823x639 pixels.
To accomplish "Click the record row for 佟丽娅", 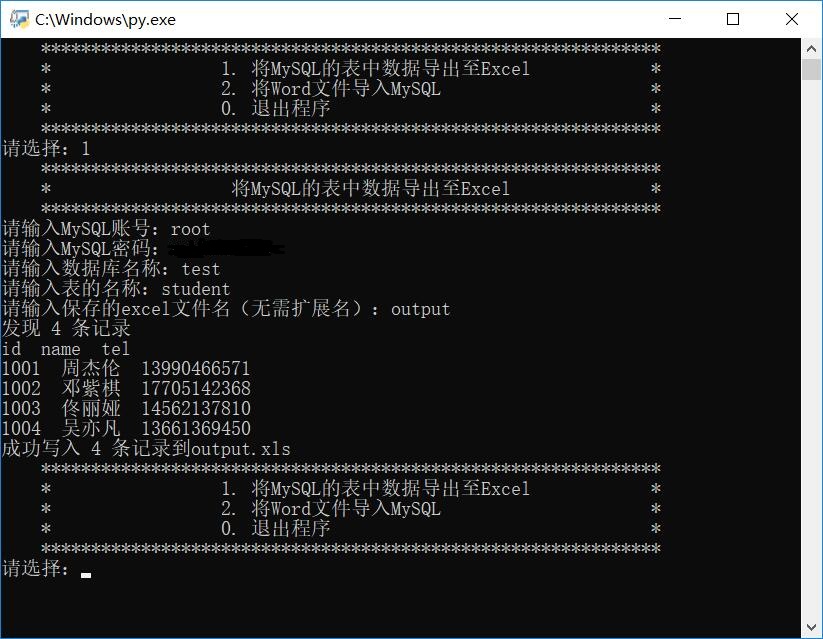I will pos(130,408).
